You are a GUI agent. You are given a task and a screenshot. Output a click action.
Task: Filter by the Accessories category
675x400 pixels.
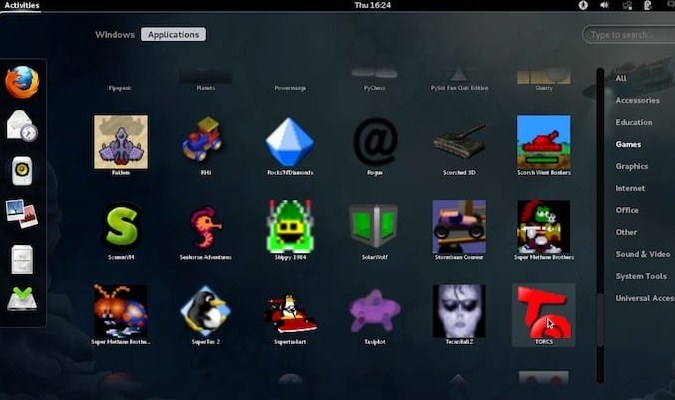[638, 100]
